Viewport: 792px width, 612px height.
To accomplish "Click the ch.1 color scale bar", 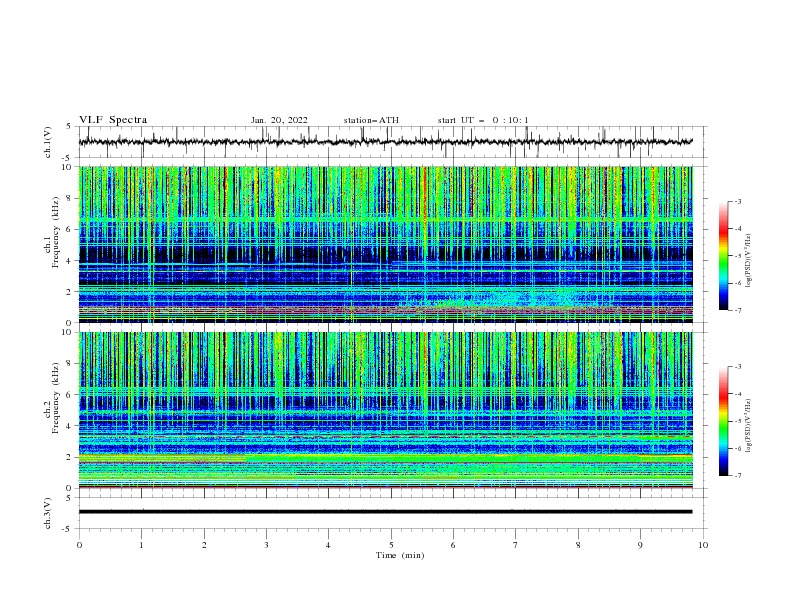I will tap(723, 256).
